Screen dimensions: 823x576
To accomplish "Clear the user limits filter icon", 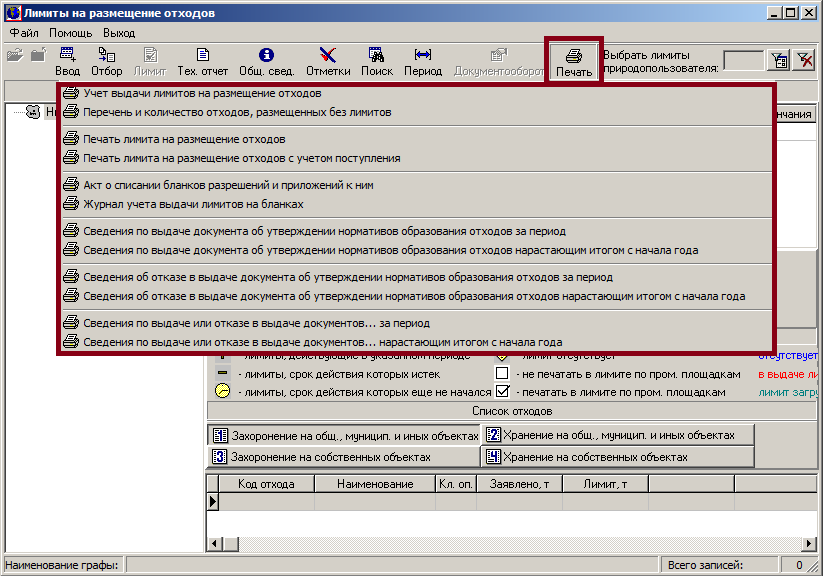I will pos(803,61).
